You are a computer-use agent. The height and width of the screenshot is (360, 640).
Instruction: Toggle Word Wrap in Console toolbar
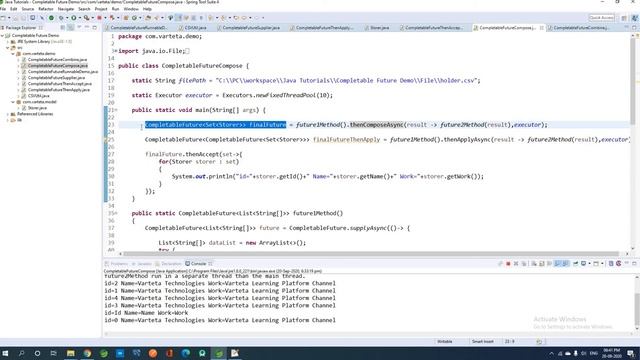click(x=549, y=264)
